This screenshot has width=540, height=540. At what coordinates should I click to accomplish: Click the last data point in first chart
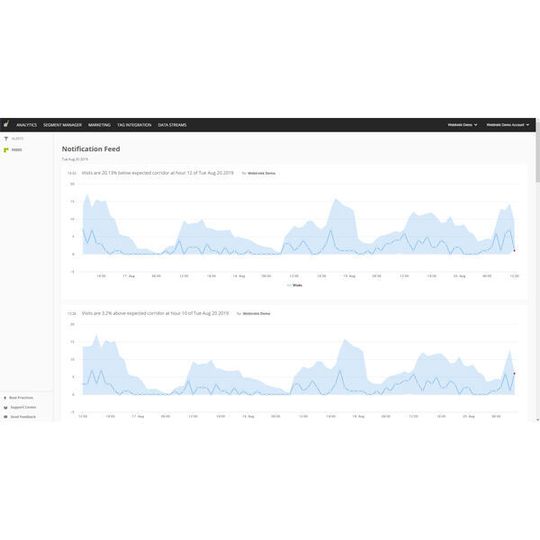coord(514,251)
